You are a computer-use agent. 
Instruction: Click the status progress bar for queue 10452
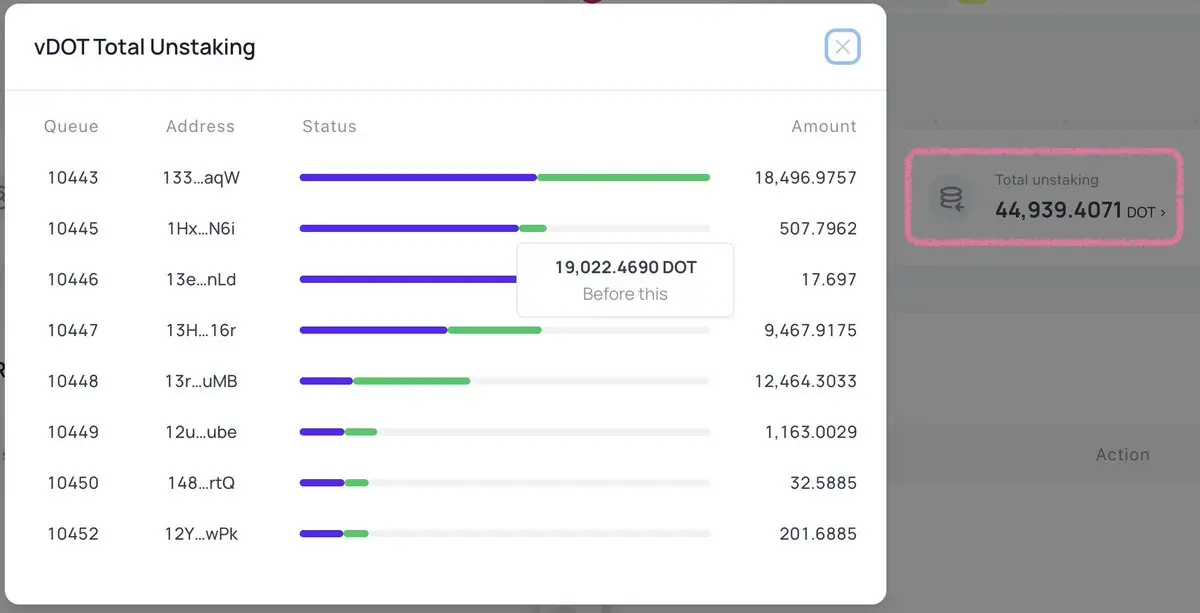tap(505, 533)
